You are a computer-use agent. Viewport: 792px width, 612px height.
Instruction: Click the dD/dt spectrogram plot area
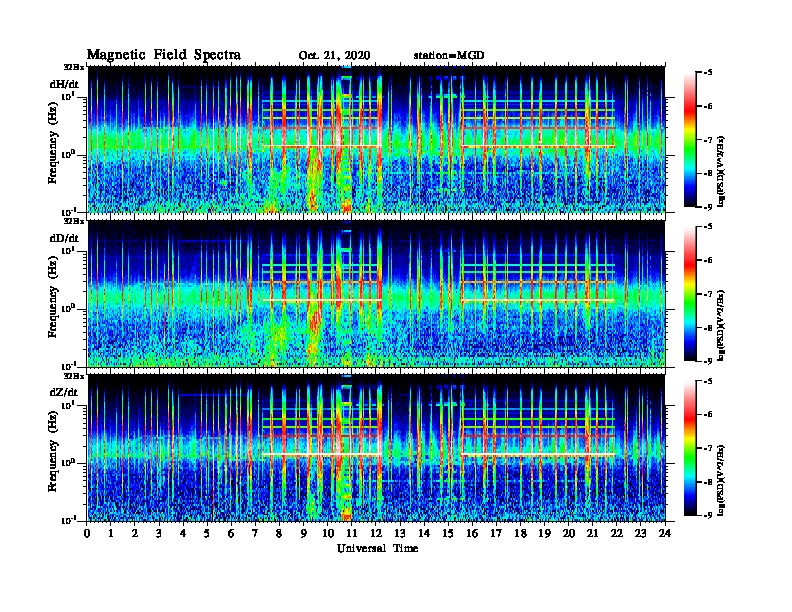pyautogui.click(x=376, y=294)
